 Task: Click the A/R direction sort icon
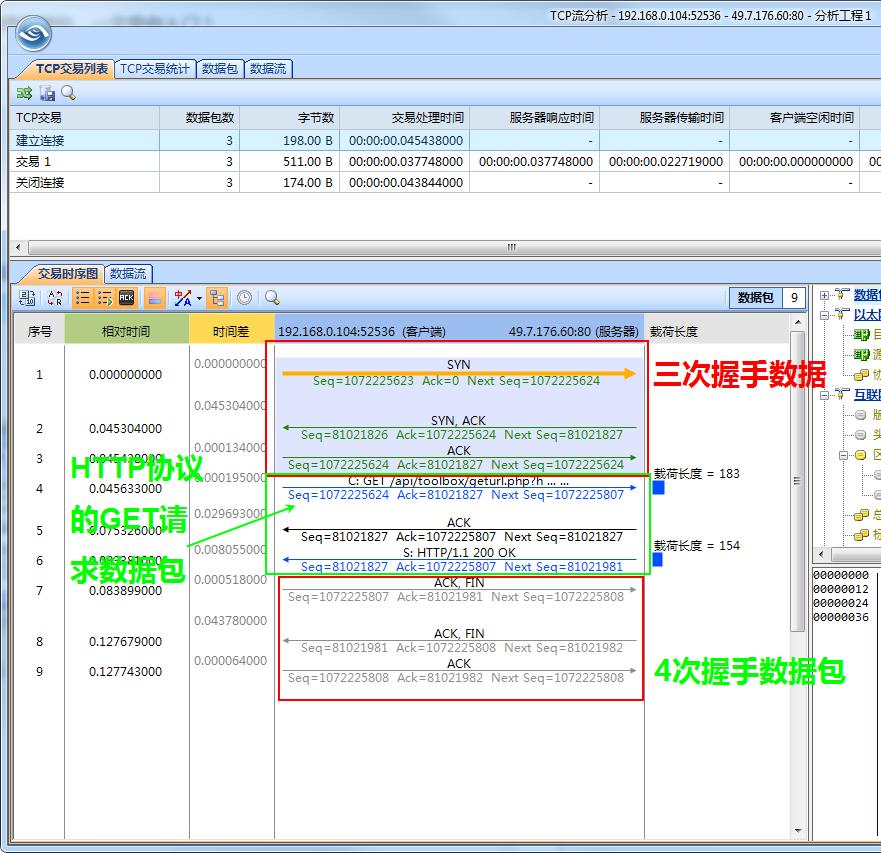tap(56, 297)
